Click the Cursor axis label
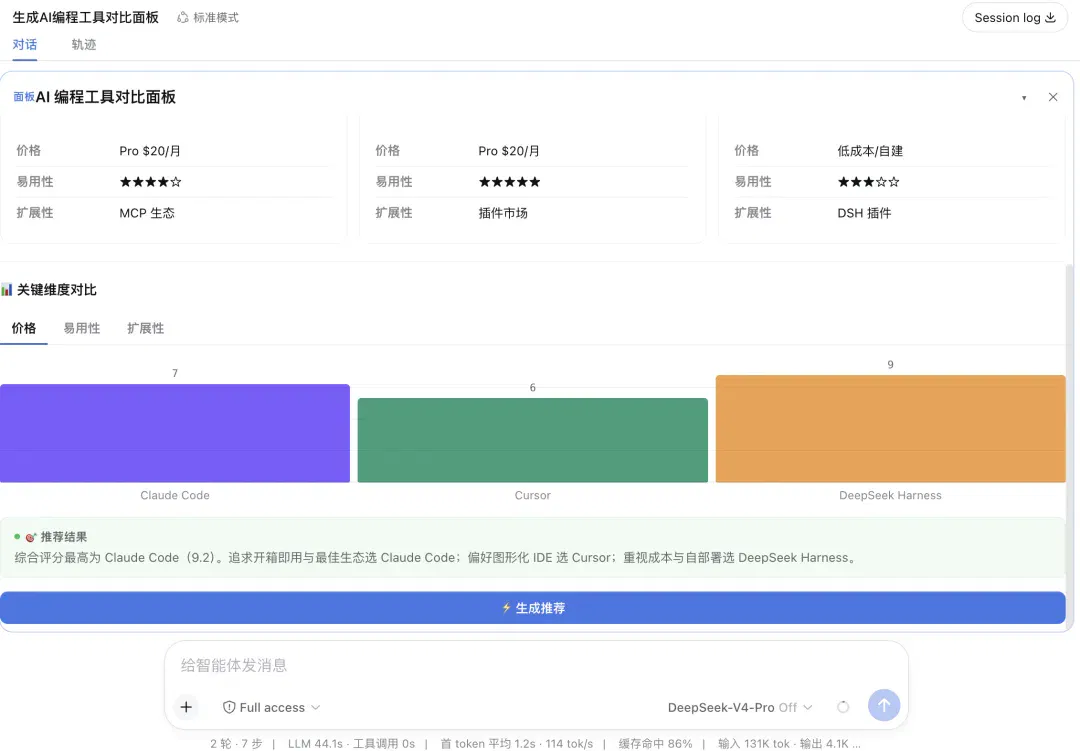The image size is (1080, 751). [532, 495]
